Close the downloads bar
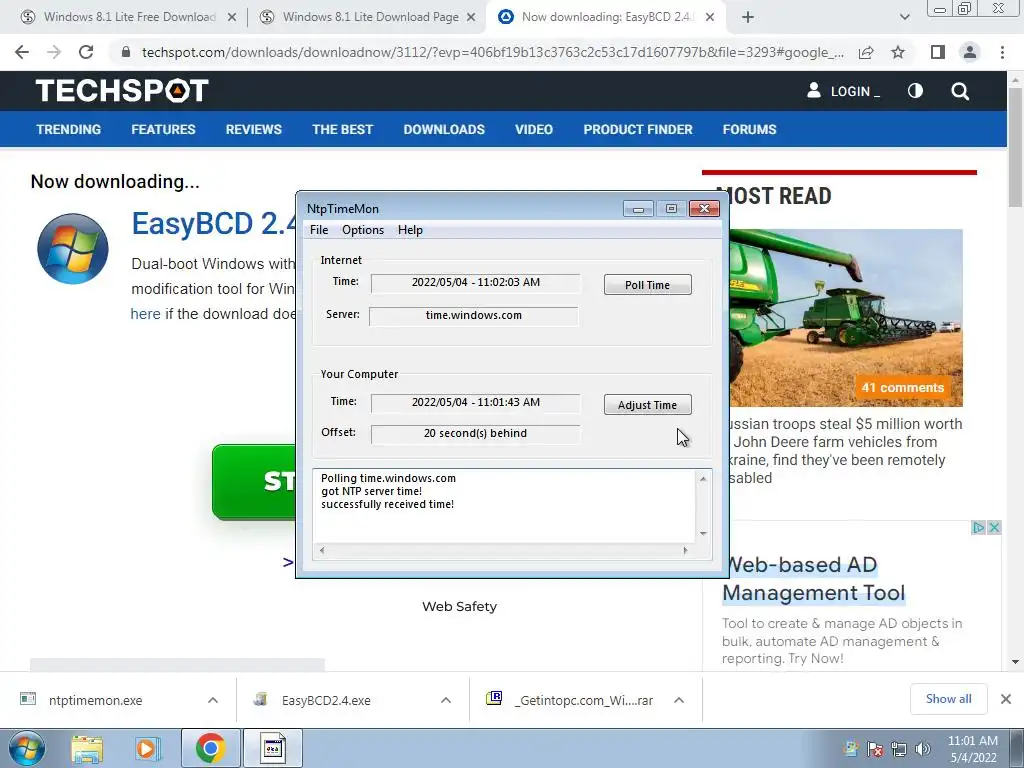The image size is (1024, 768). pyautogui.click(x=1006, y=699)
